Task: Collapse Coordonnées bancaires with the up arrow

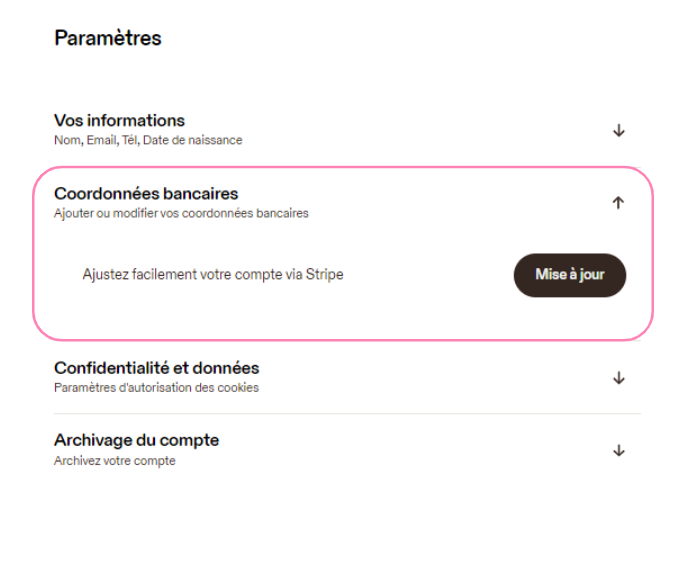Action: tap(618, 202)
